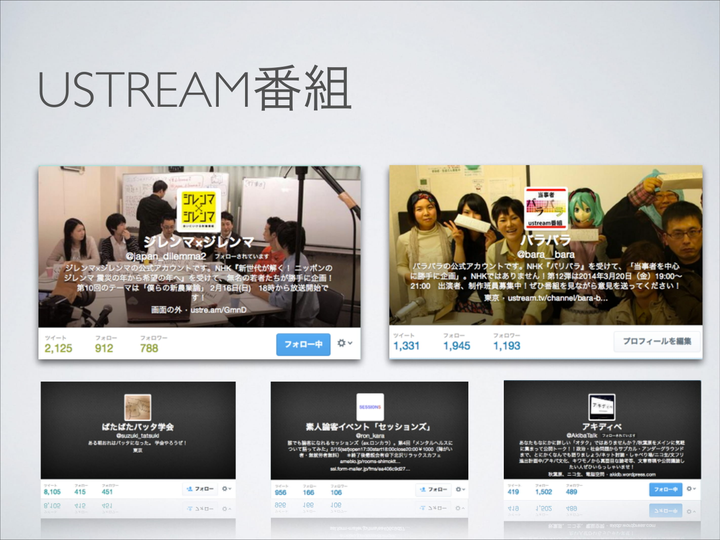Open the 451 followers count
720x540 pixels.
pyautogui.click(x=107, y=492)
